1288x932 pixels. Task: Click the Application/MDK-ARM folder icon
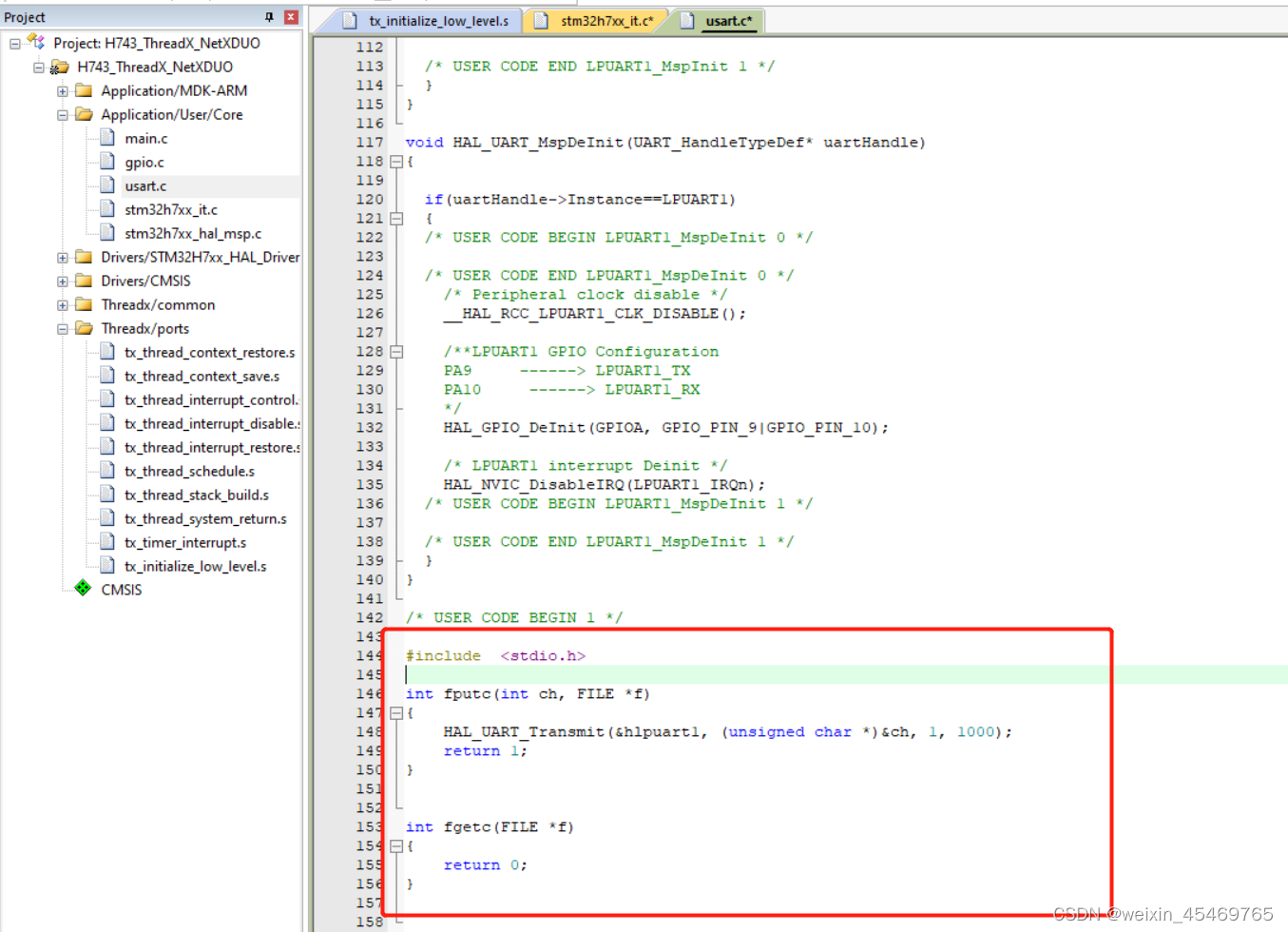tap(84, 90)
